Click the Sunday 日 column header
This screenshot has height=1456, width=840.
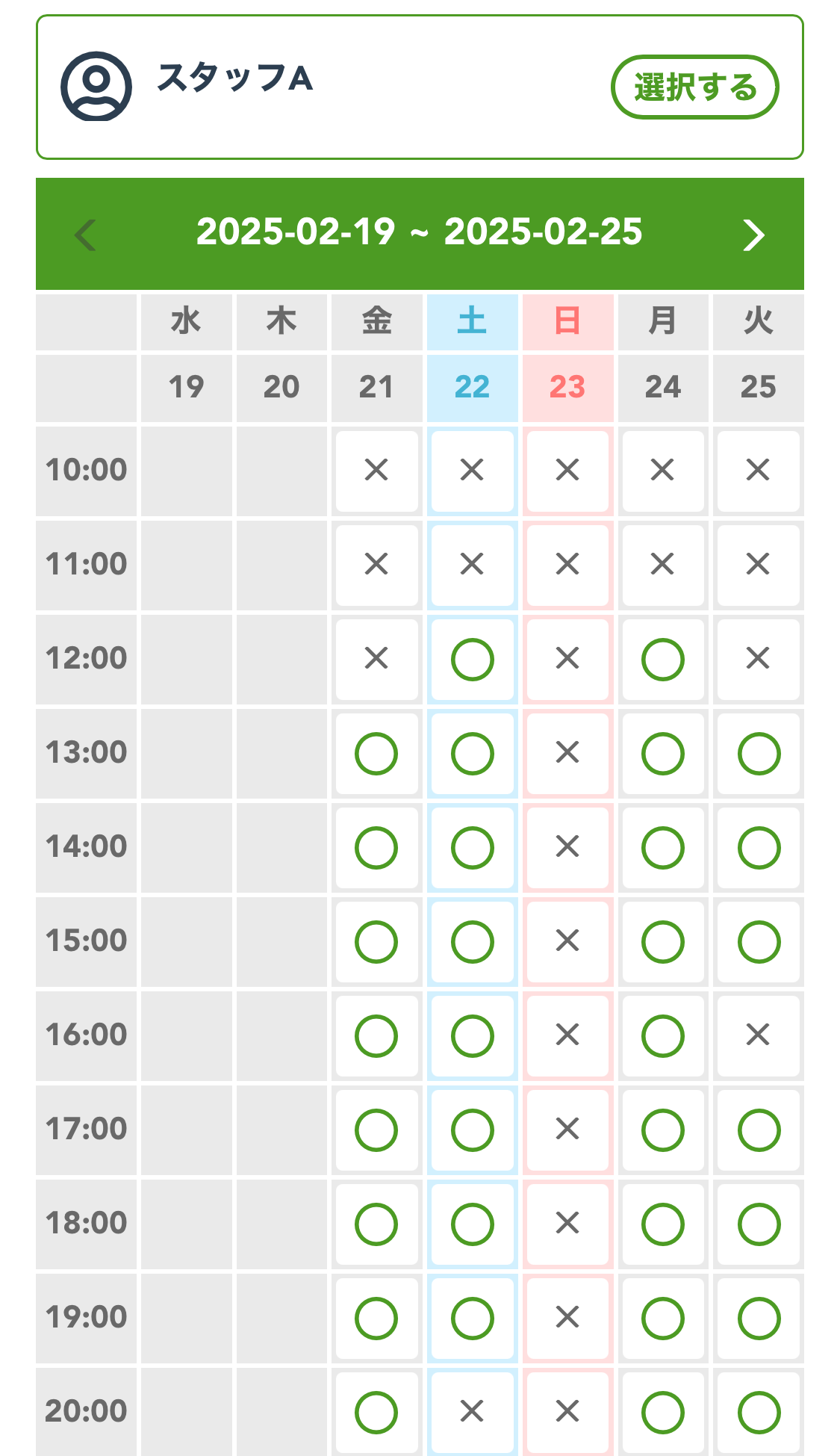tap(567, 322)
